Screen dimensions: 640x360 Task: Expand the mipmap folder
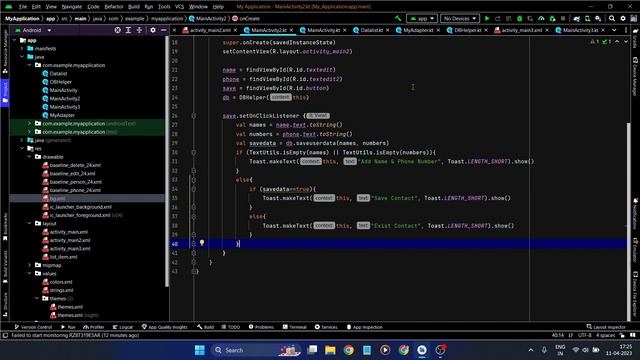[x=29, y=265]
